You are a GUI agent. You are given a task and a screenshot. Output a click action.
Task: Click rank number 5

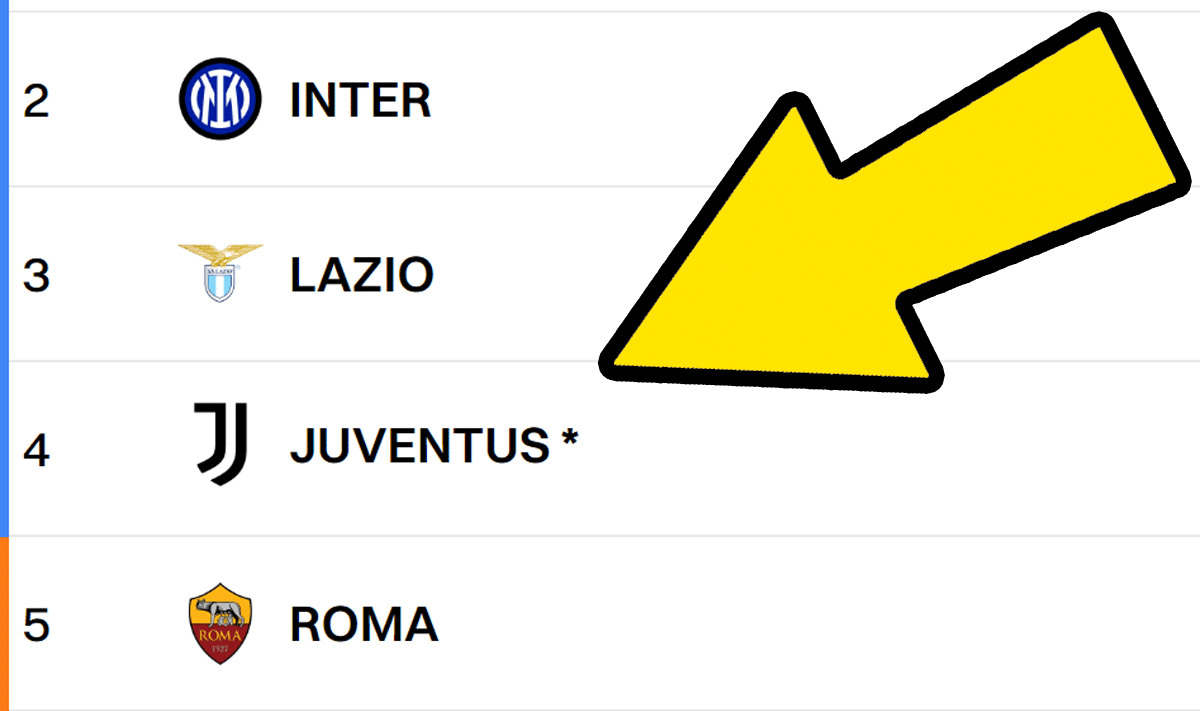click(x=36, y=625)
